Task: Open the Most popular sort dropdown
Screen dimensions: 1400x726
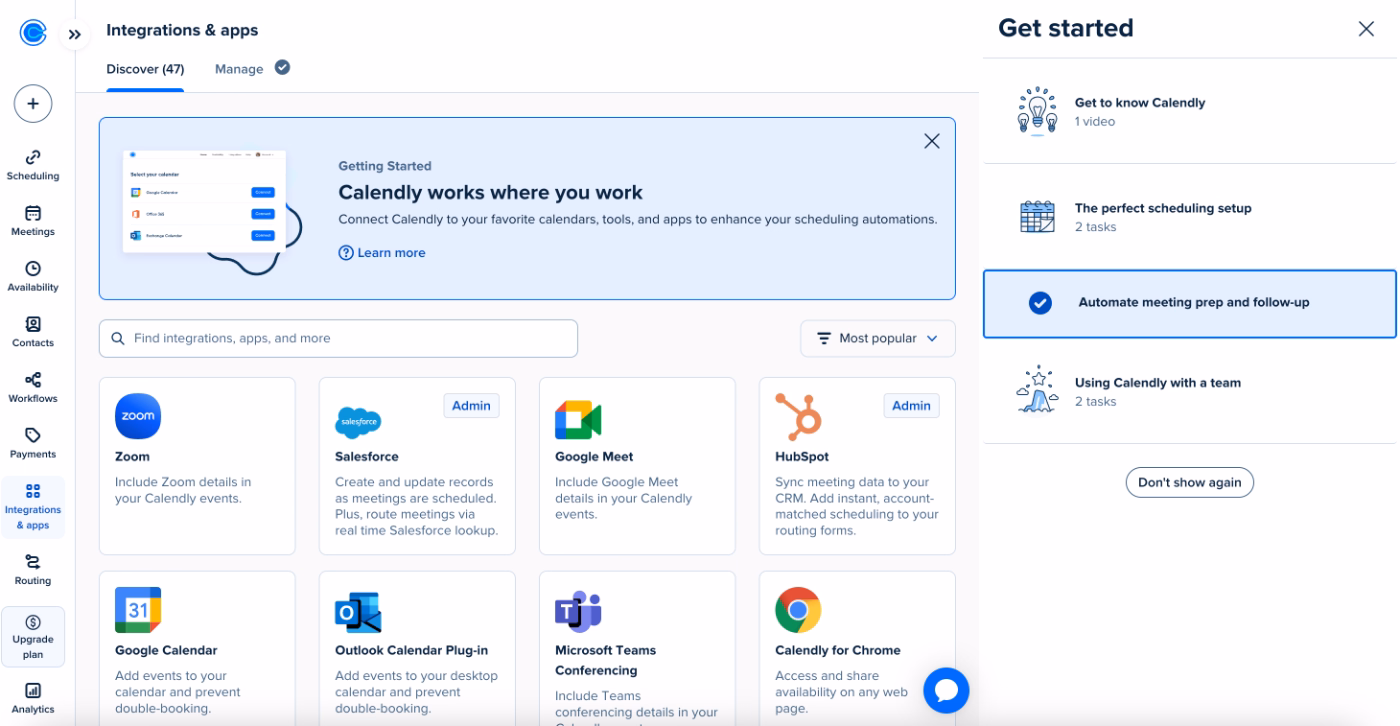Action: (878, 338)
